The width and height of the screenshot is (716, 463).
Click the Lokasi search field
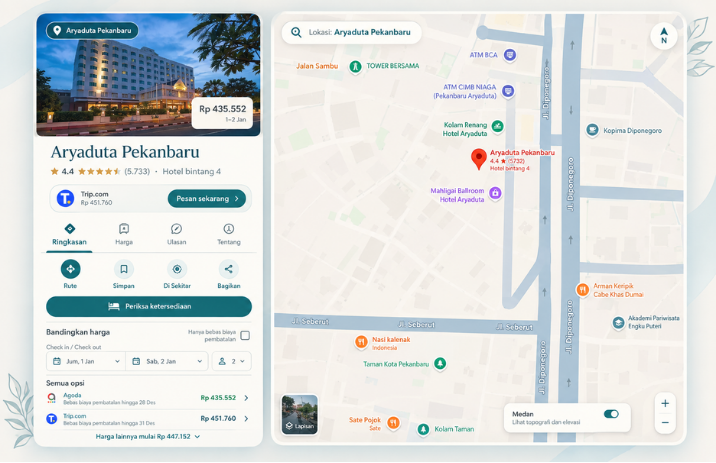pyautogui.click(x=352, y=32)
